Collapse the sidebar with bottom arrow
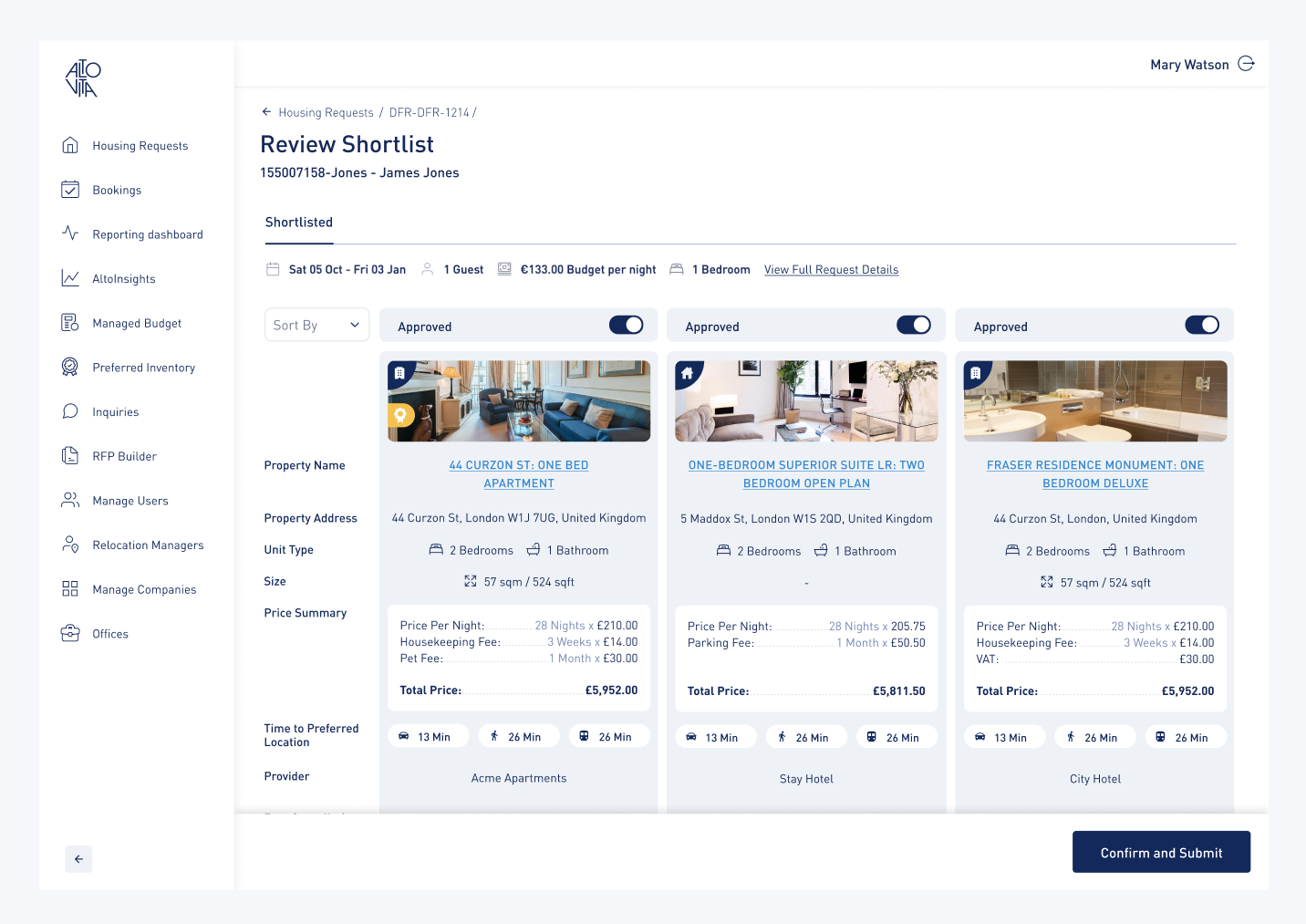 78,858
